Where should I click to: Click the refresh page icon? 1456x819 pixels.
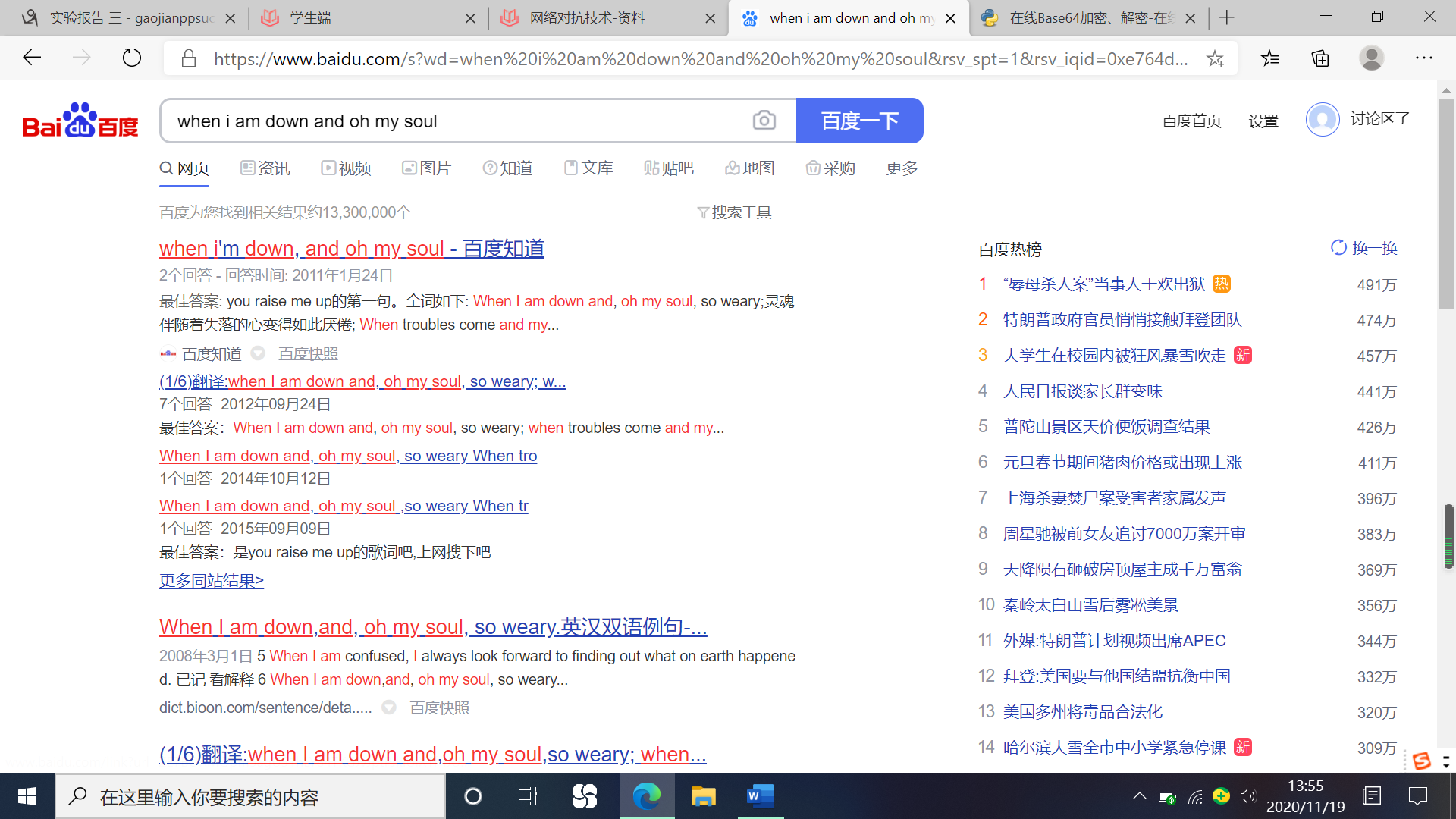tap(131, 58)
